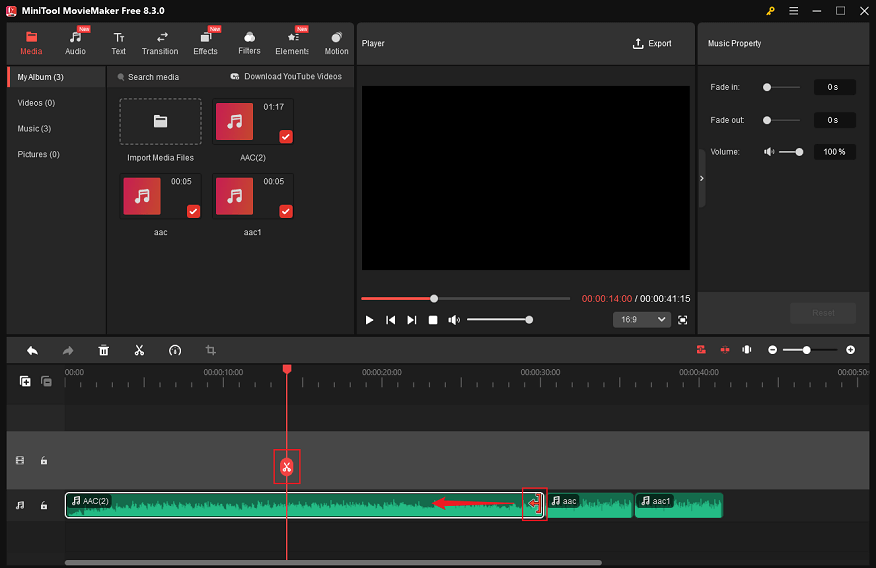
Task: Delete the selected clip with trash icon
Action: coord(104,351)
